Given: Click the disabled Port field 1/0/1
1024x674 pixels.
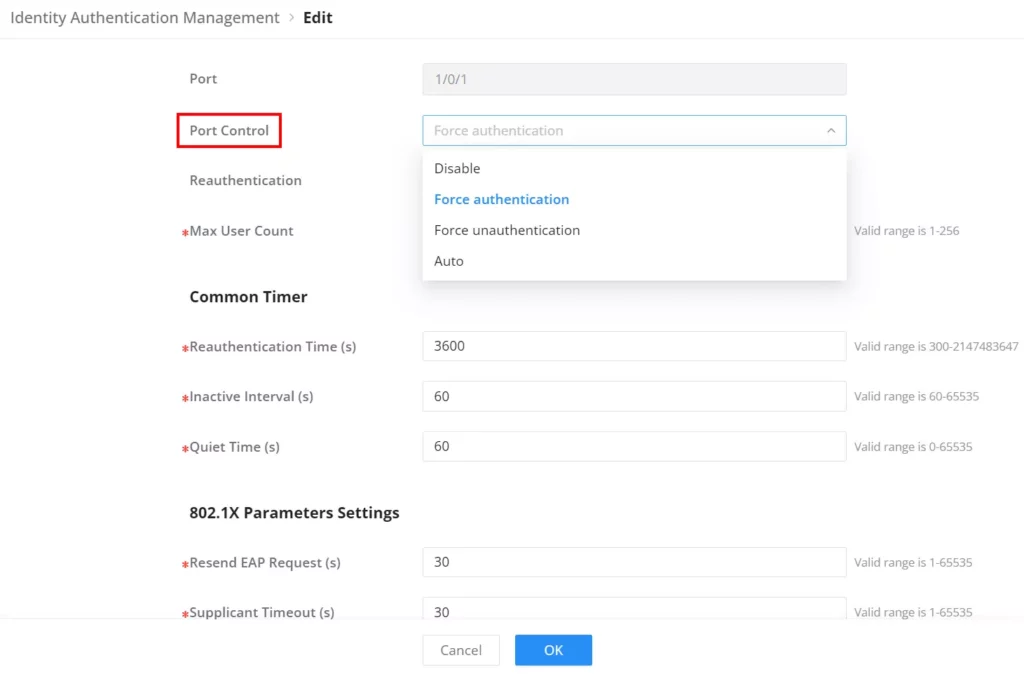Looking at the screenshot, I should pos(634,79).
